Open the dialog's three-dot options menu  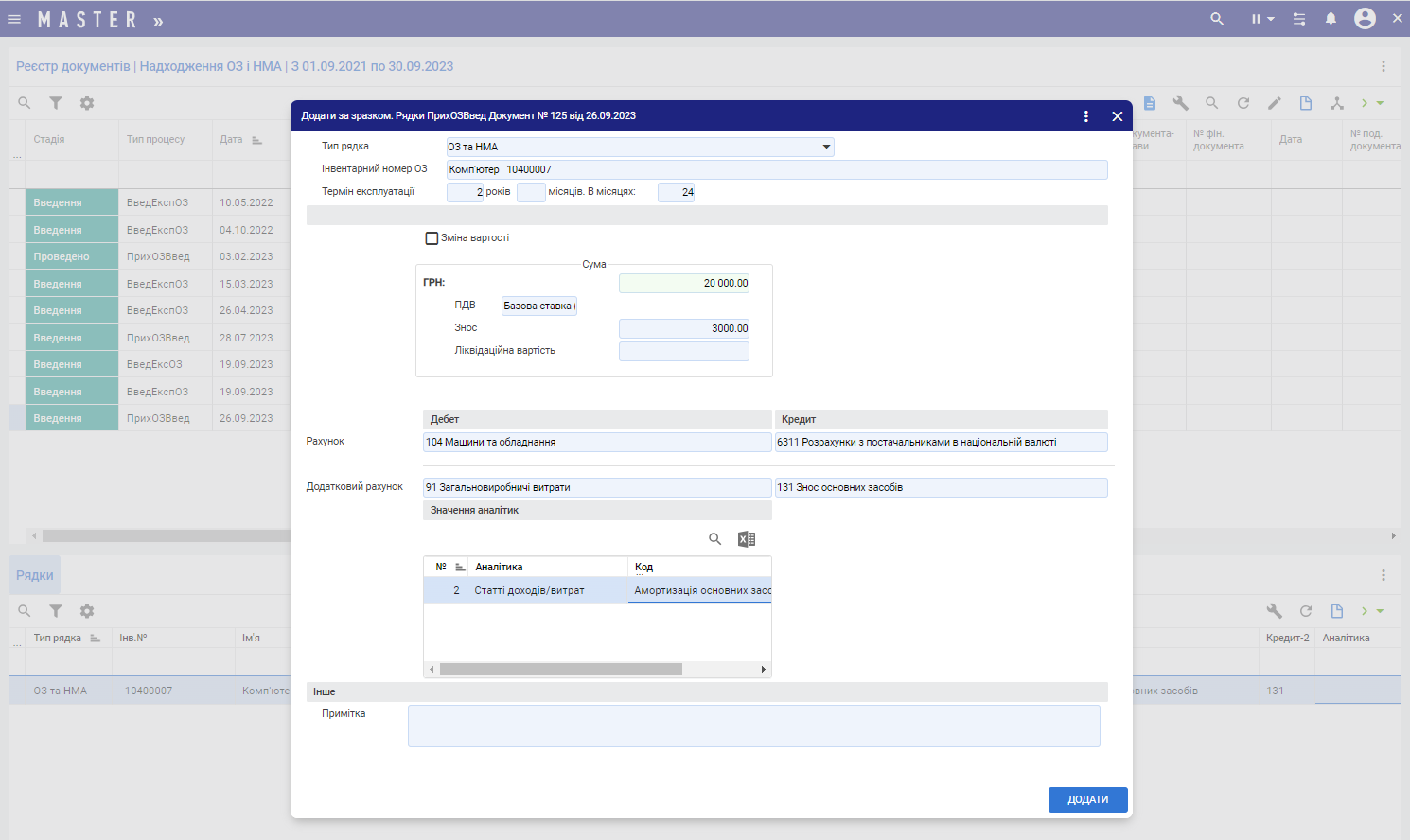coord(1085,116)
